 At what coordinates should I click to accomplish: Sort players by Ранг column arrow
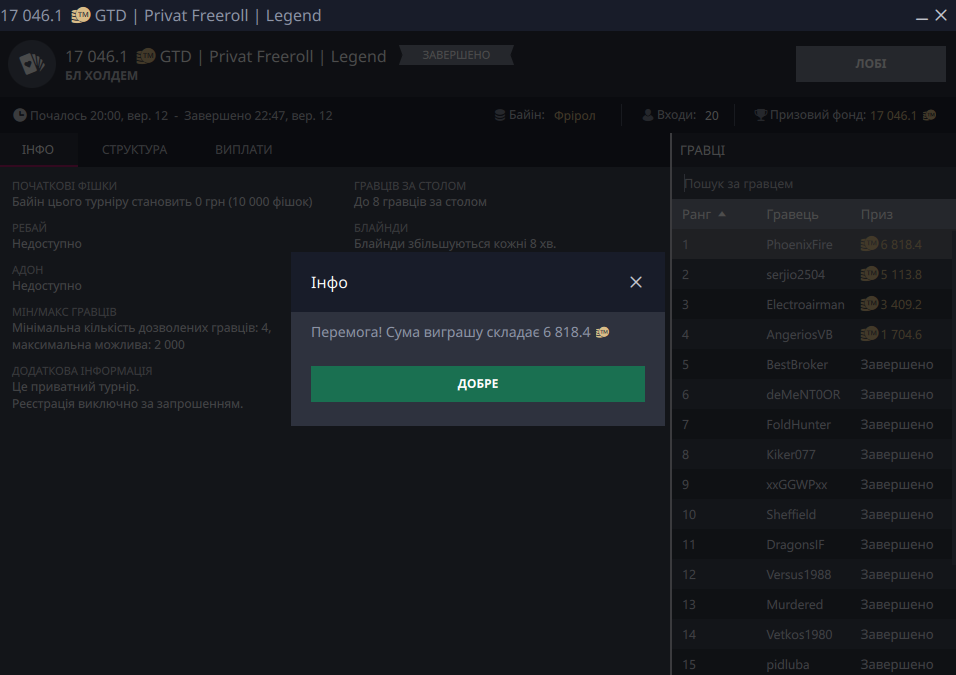coord(722,215)
